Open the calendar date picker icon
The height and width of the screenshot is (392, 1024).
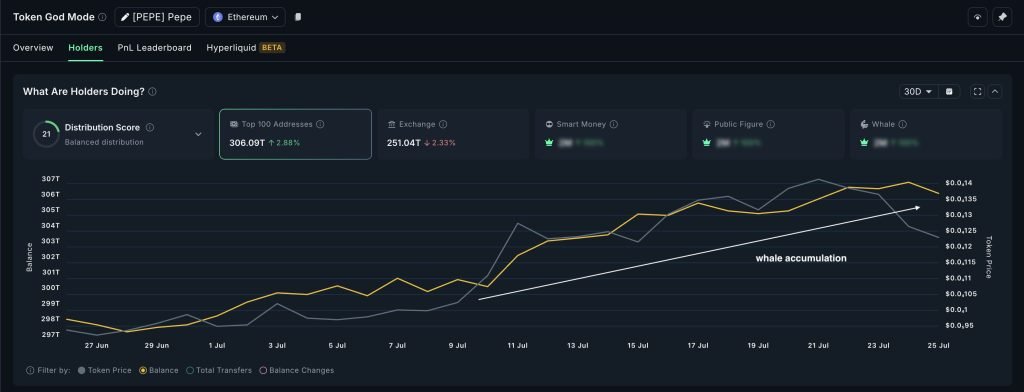[x=949, y=91]
